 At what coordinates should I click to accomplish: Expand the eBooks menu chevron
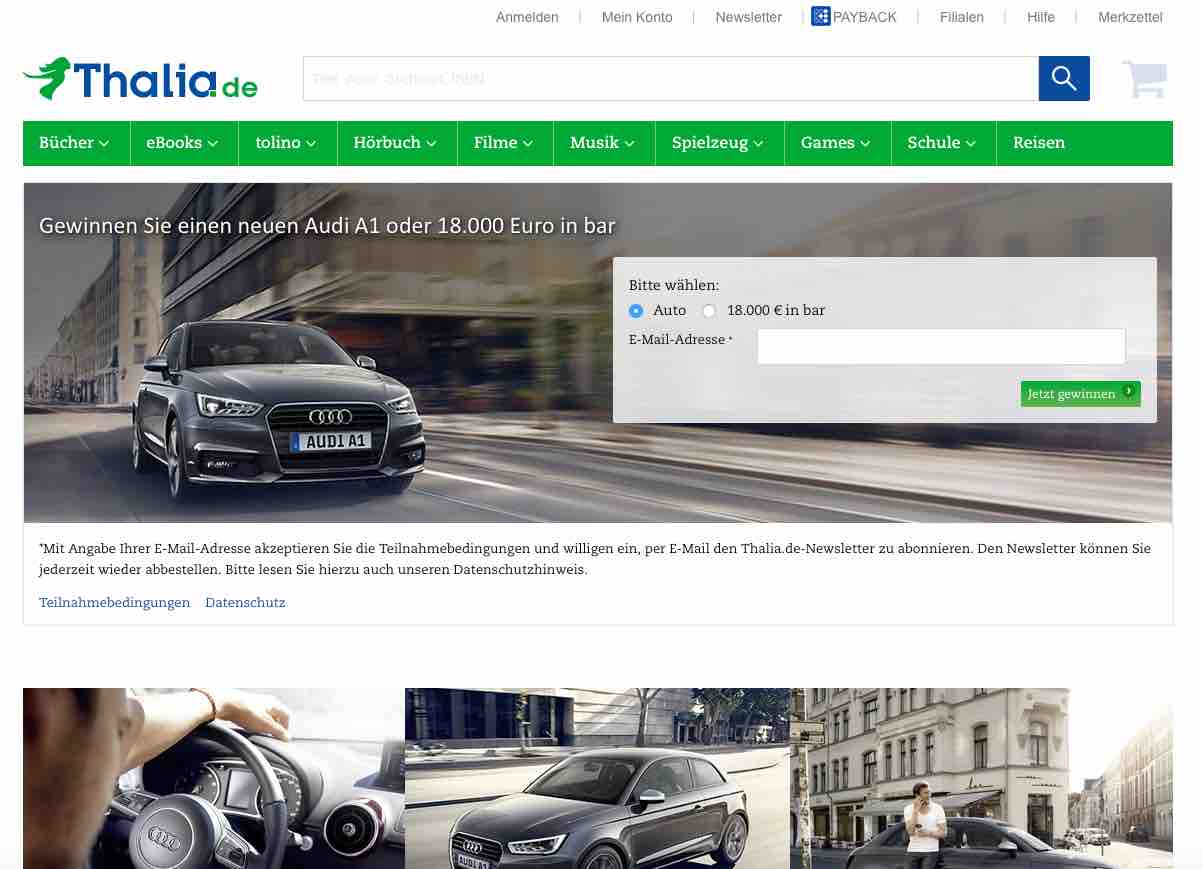[x=212, y=144]
